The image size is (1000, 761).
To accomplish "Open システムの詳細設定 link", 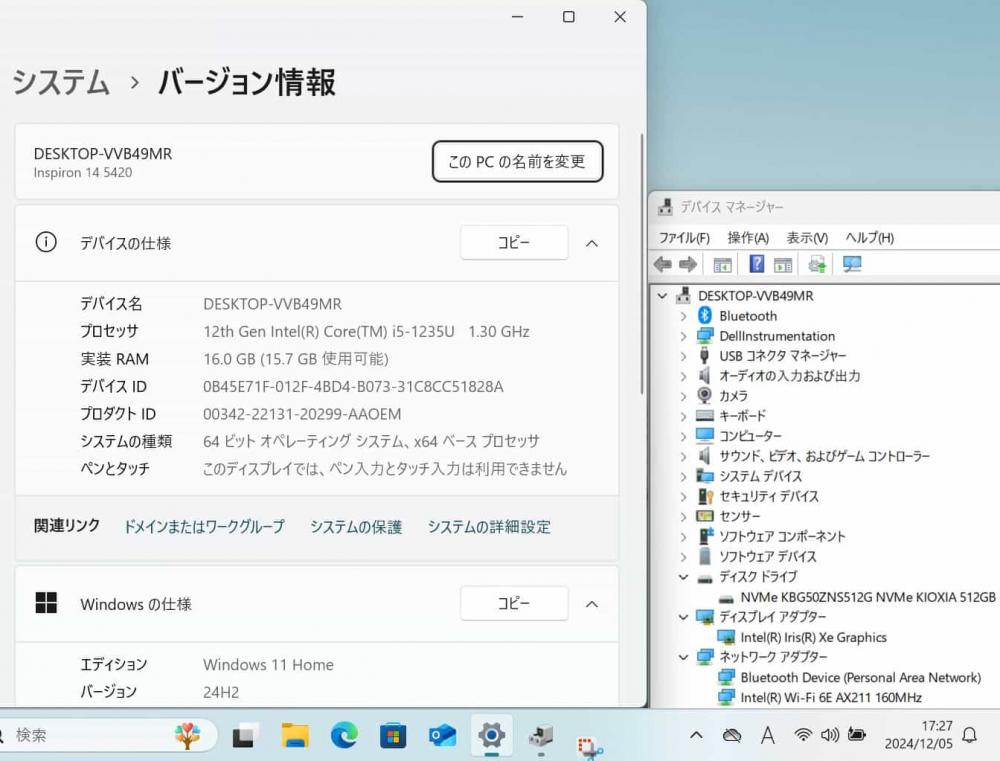I will pyautogui.click(x=489, y=526).
